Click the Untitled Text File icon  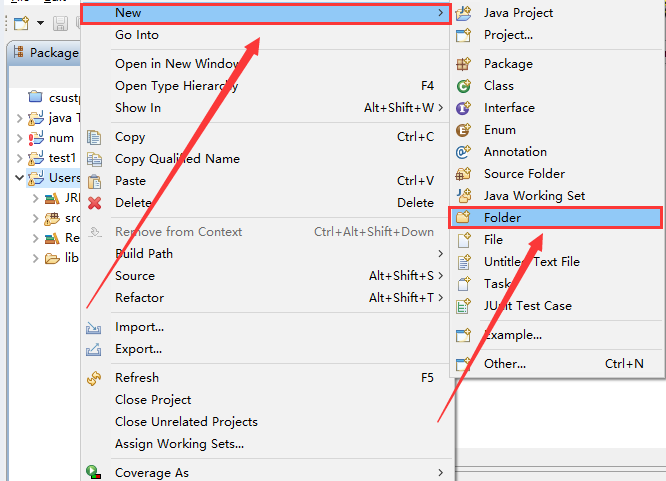coord(463,262)
